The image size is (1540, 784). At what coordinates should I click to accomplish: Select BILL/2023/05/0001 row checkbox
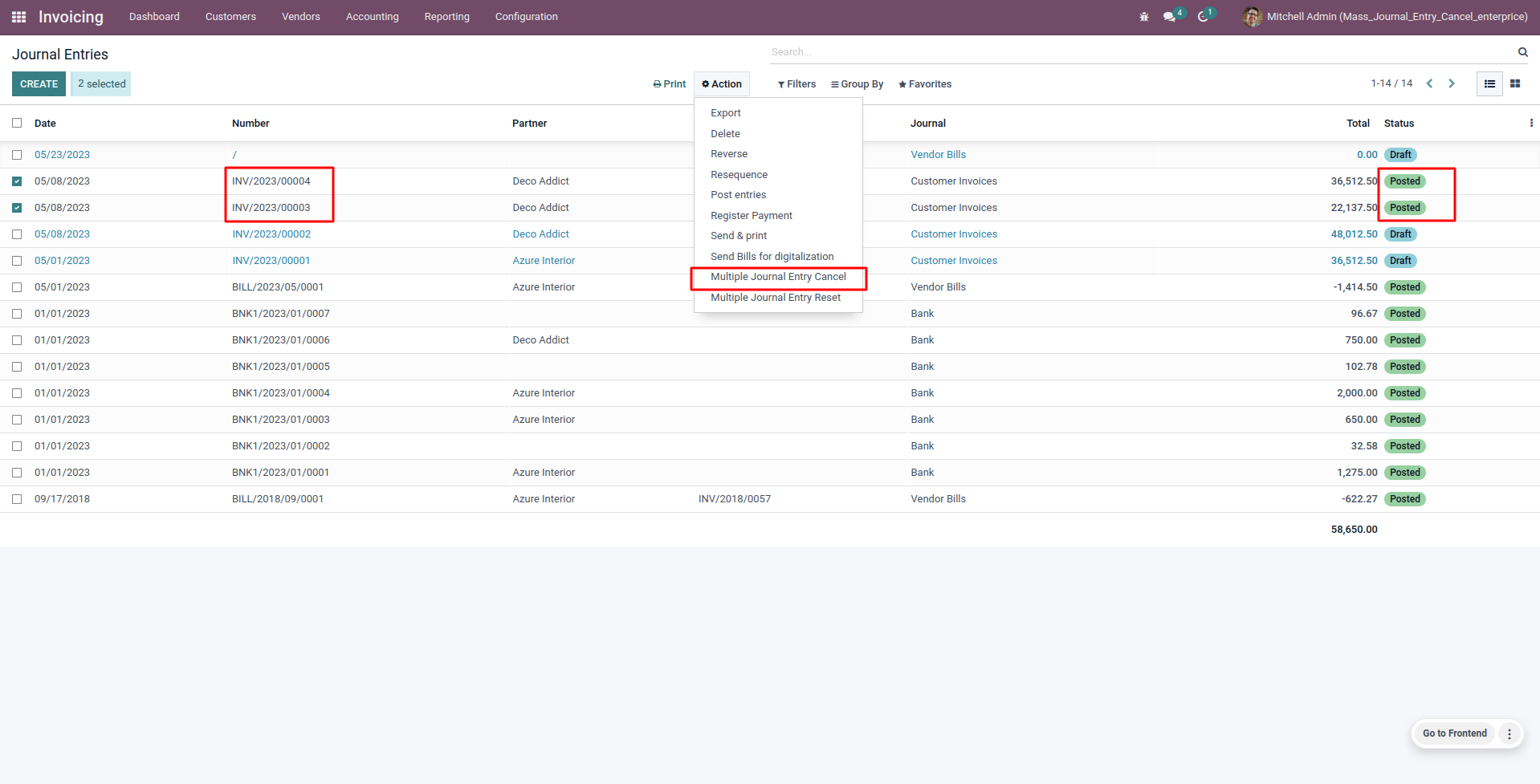(x=17, y=287)
